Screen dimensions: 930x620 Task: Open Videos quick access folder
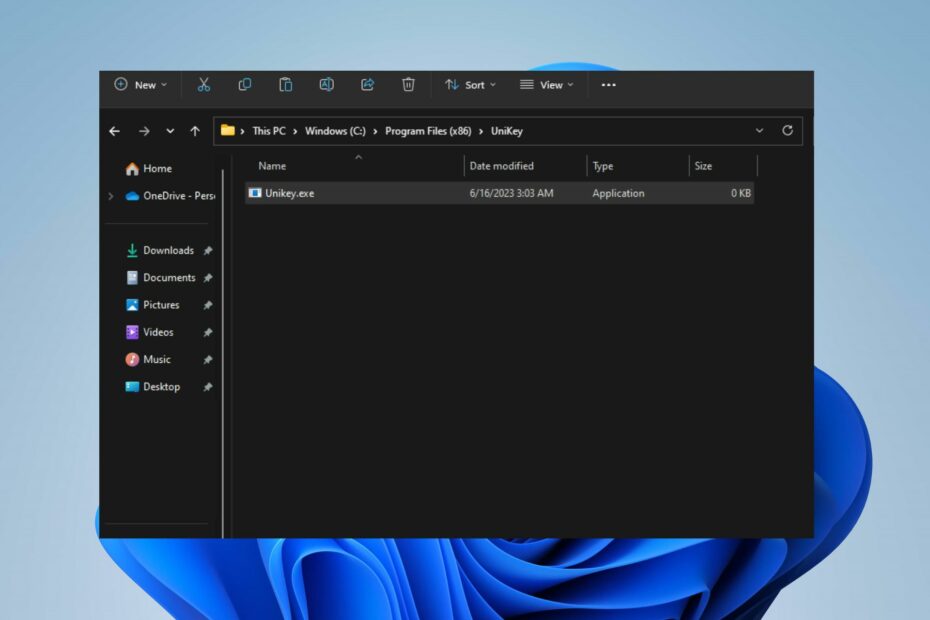click(x=149, y=332)
